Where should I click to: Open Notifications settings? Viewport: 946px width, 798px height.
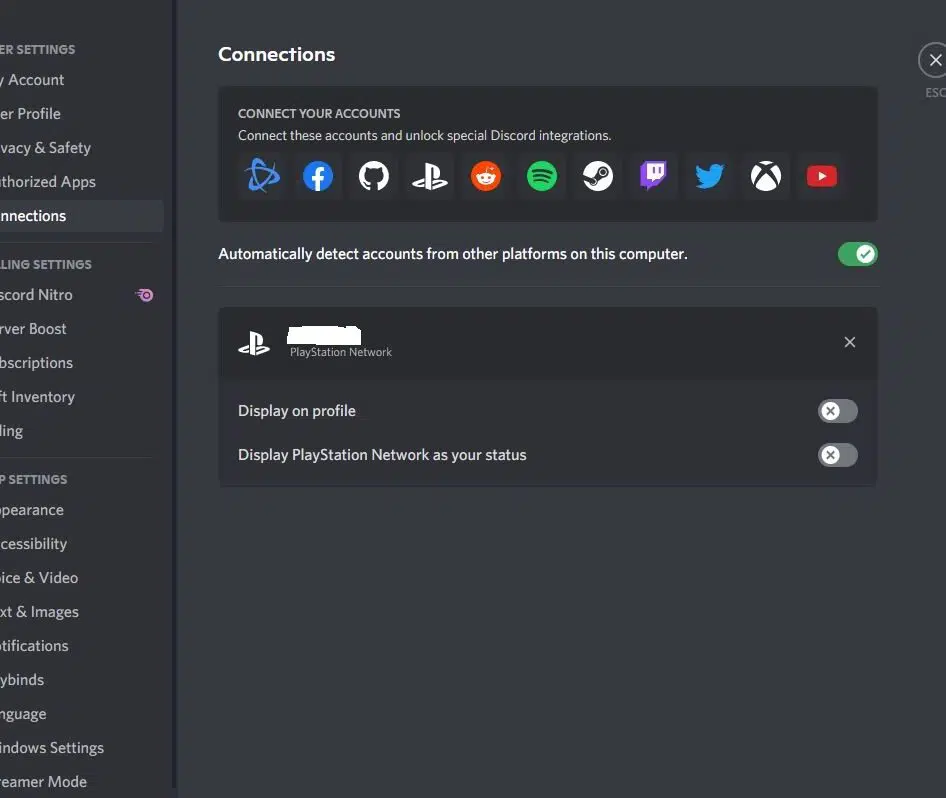coord(79,645)
